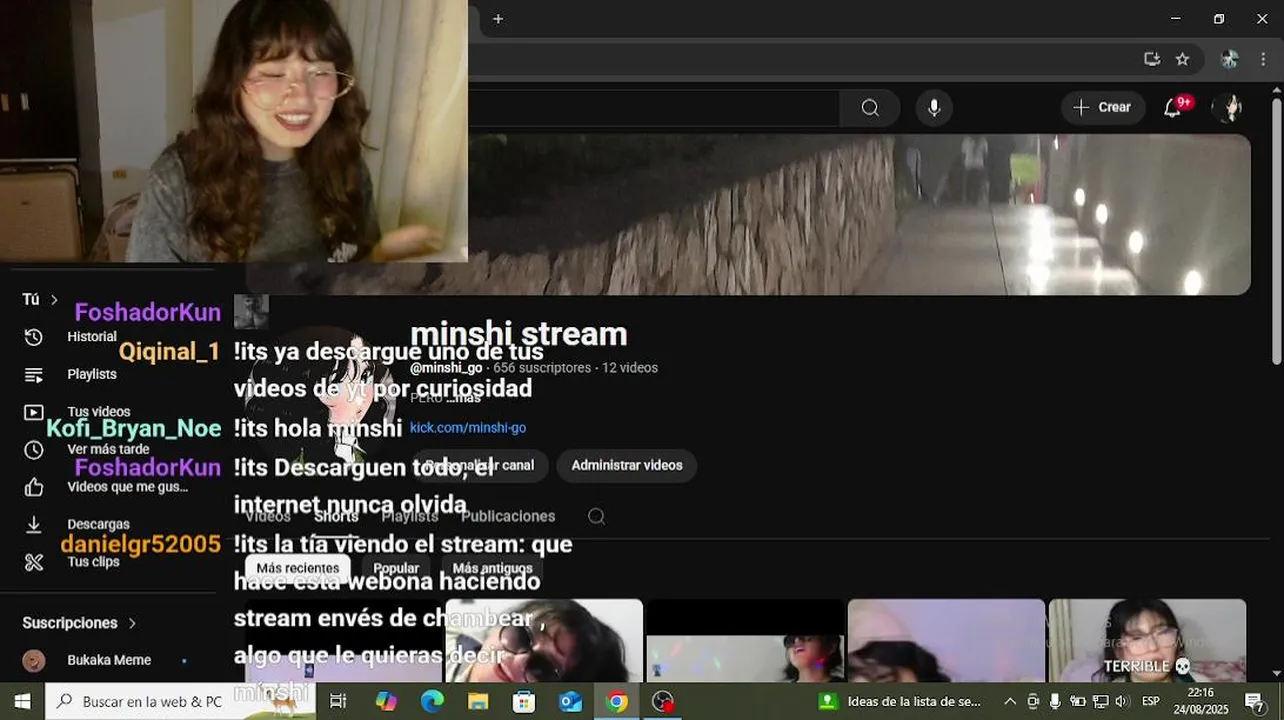
Task: Follow the kick.com/minshi-go link
Action: click(x=467, y=428)
